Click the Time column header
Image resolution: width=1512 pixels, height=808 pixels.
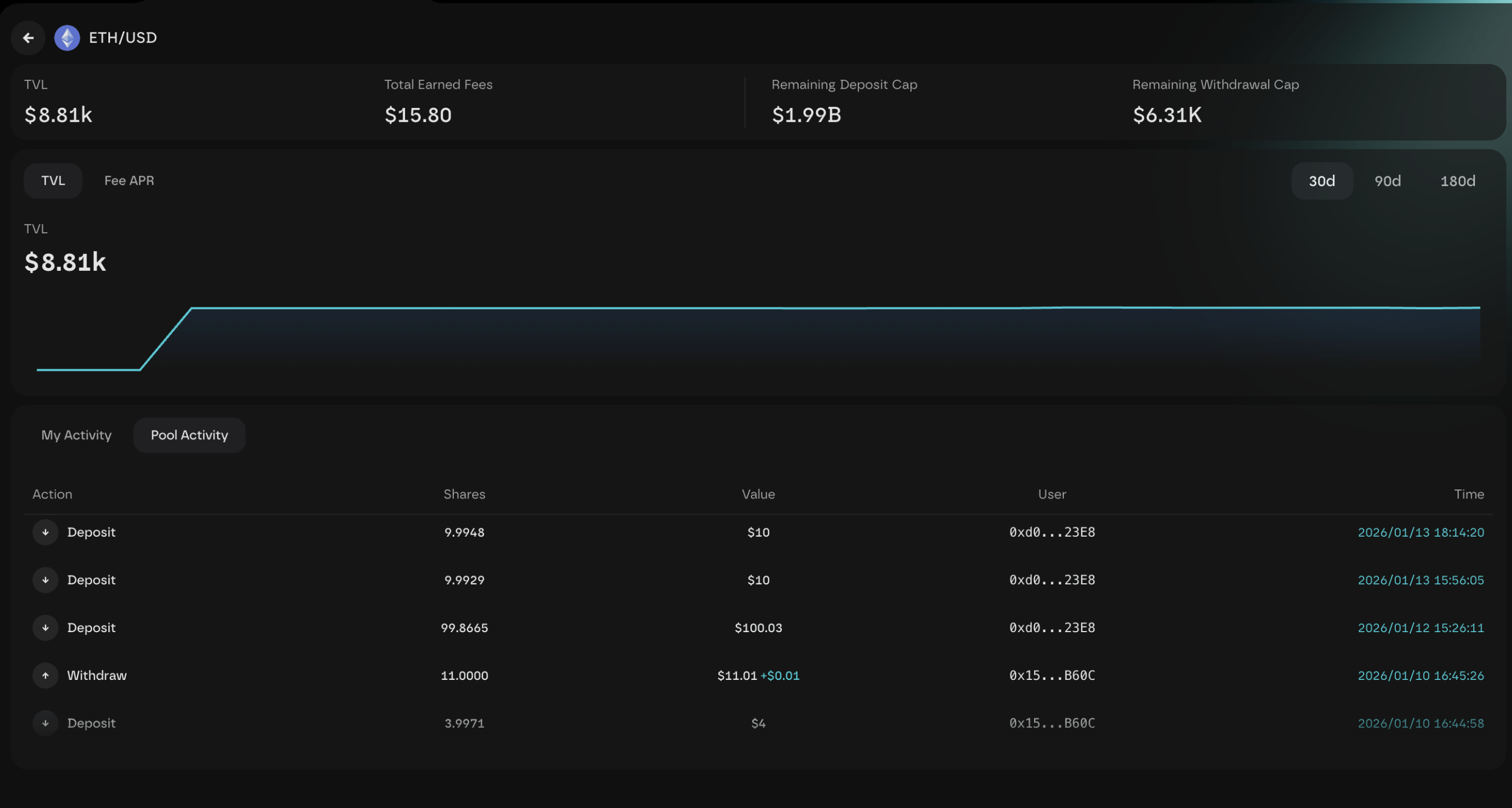1469,494
